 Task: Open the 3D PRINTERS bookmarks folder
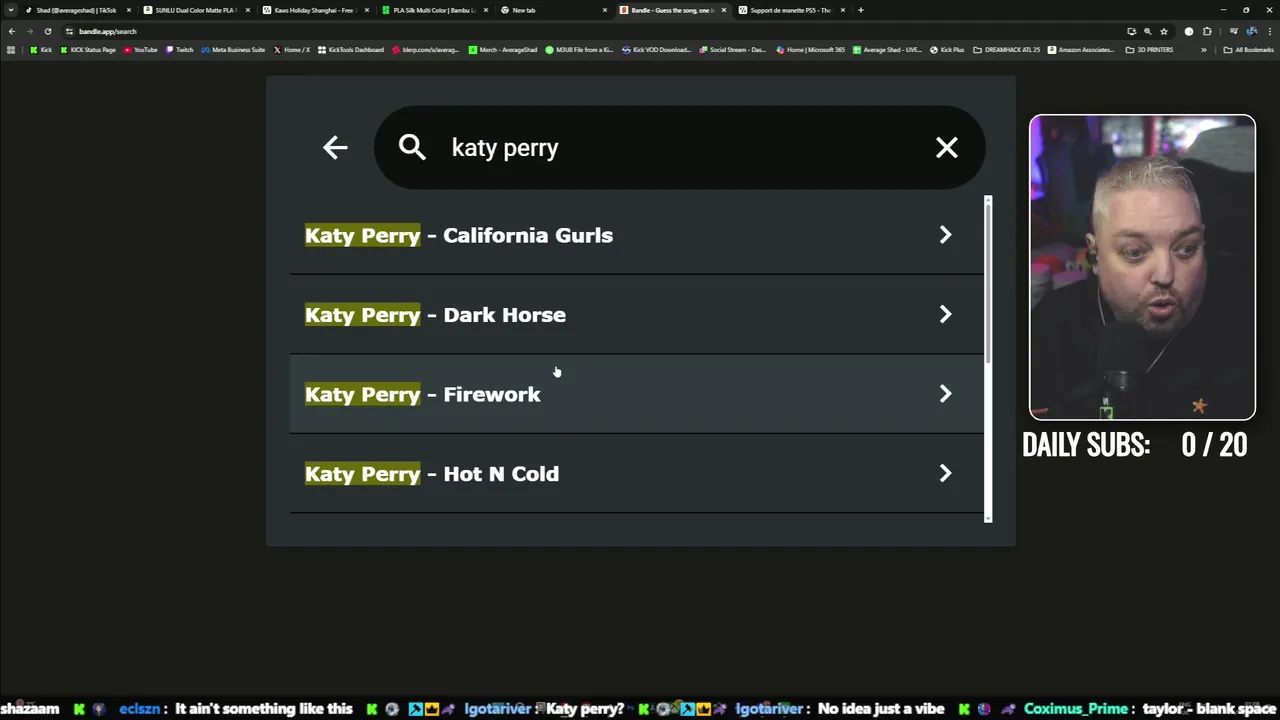(x=1150, y=50)
